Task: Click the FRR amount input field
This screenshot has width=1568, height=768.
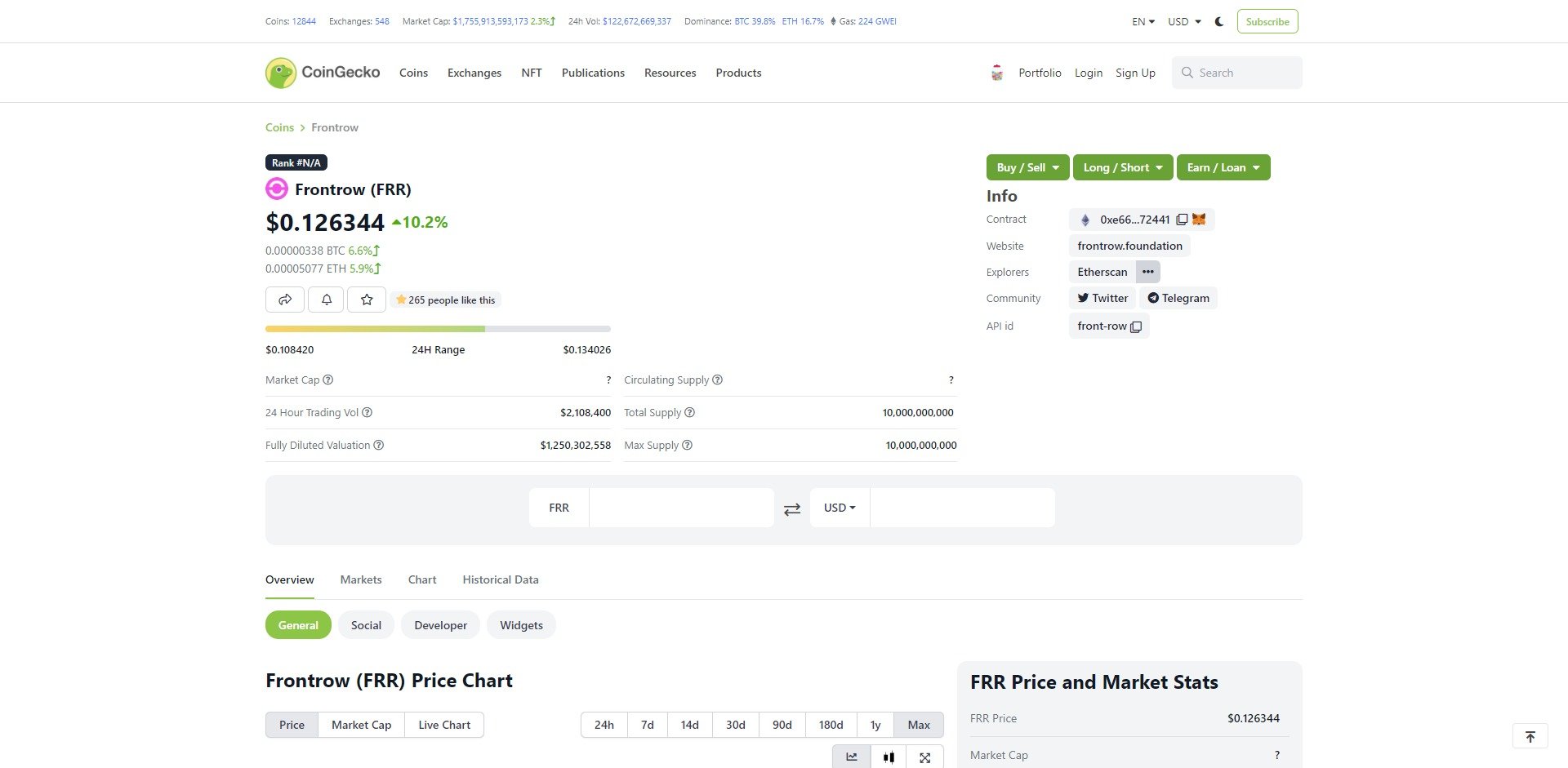Action: point(681,508)
